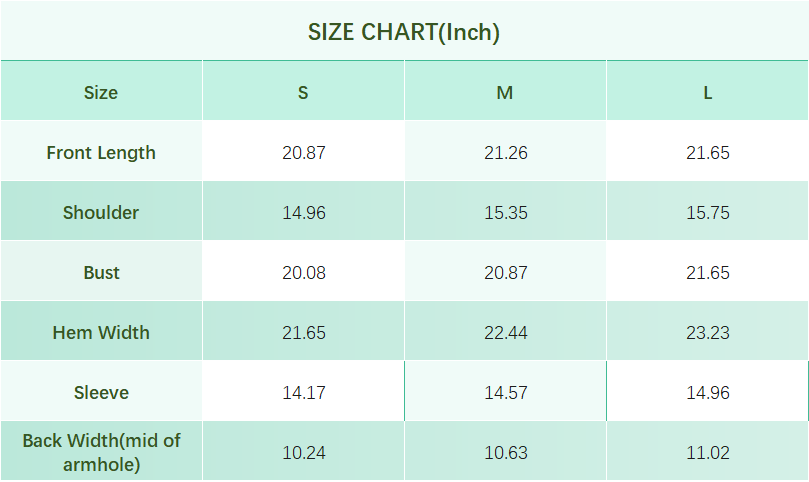
Task: Select the Shoulder row label
Action: click(x=101, y=213)
